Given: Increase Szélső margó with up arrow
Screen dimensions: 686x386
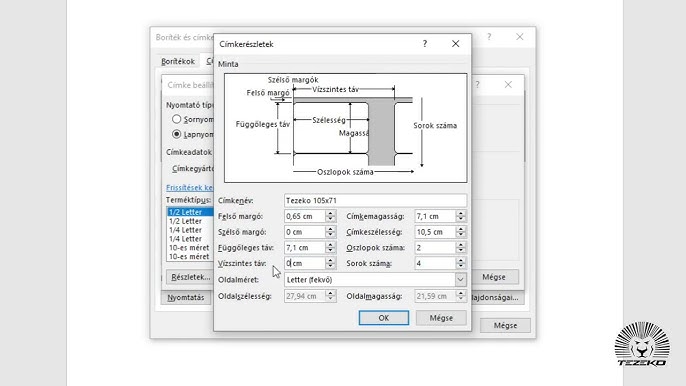Looking at the screenshot, I should 331,229.
